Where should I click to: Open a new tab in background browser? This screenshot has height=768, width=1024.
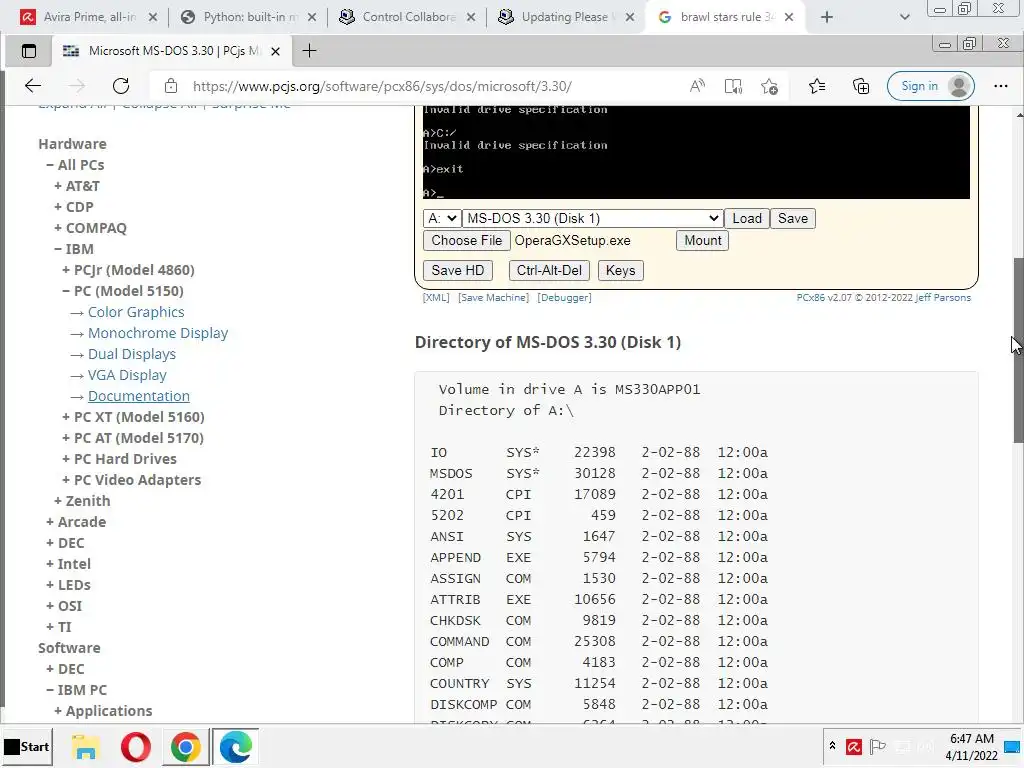coord(827,17)
